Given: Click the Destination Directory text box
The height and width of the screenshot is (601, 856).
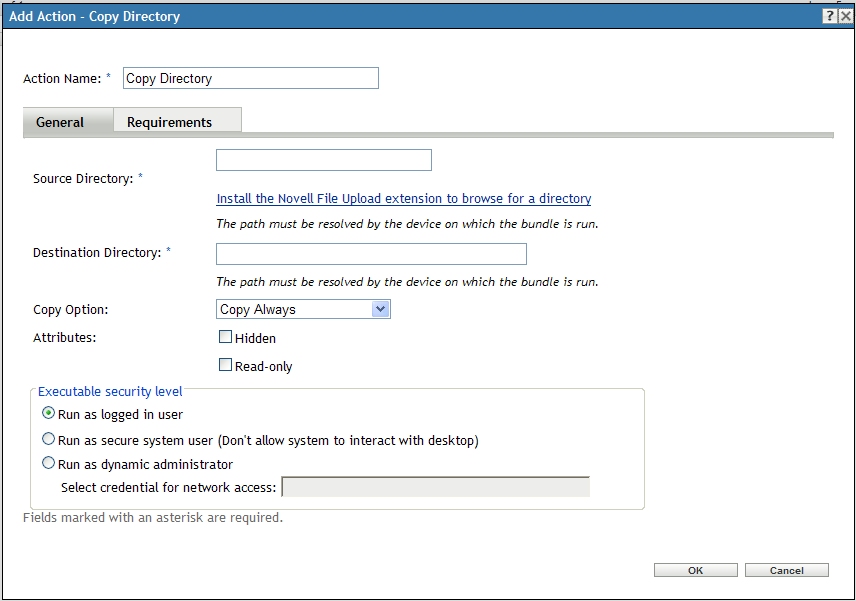Looking at the screenshot, I should tap(370, 254).
